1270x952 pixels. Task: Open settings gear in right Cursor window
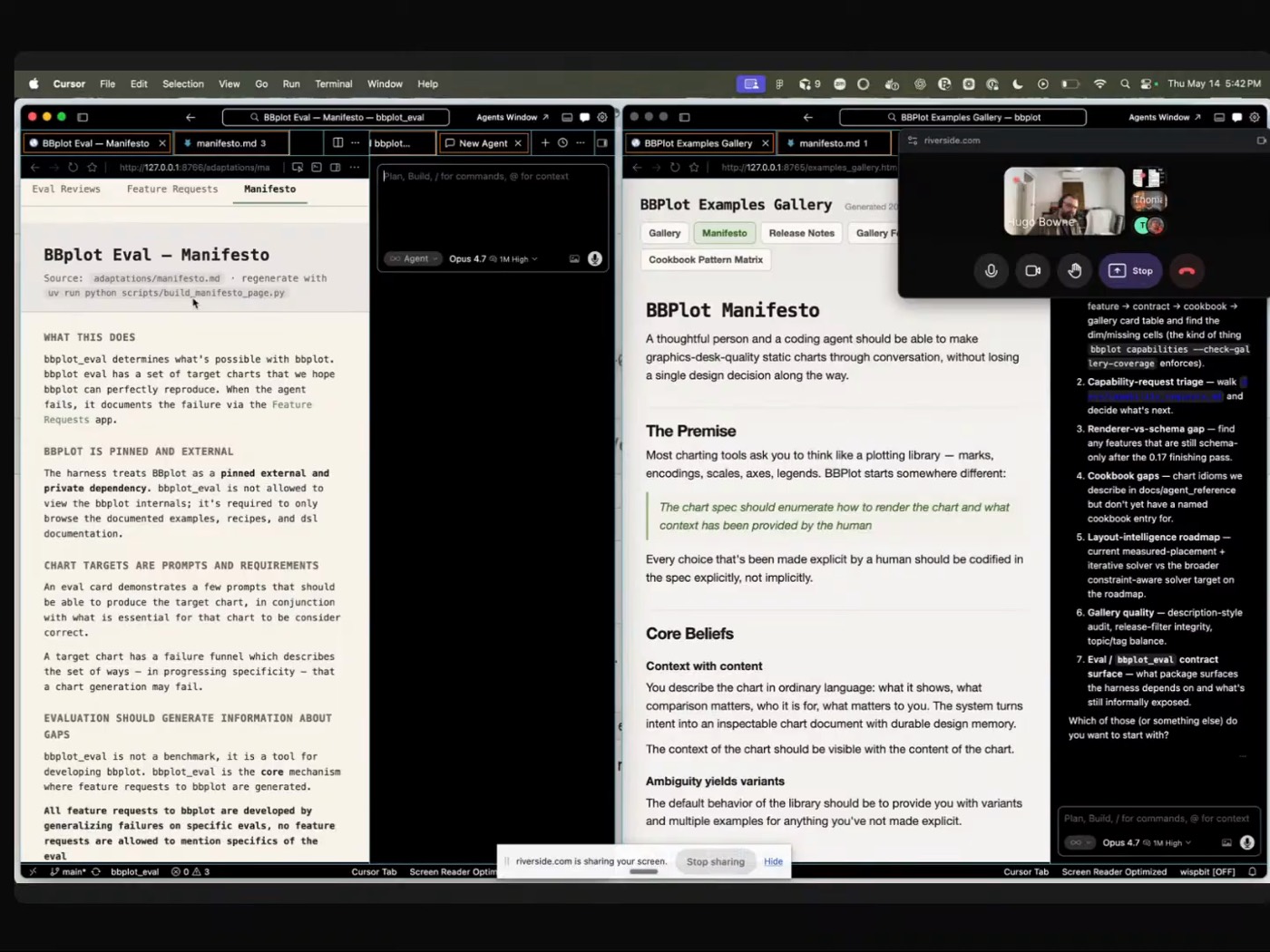coord(1254,117)
